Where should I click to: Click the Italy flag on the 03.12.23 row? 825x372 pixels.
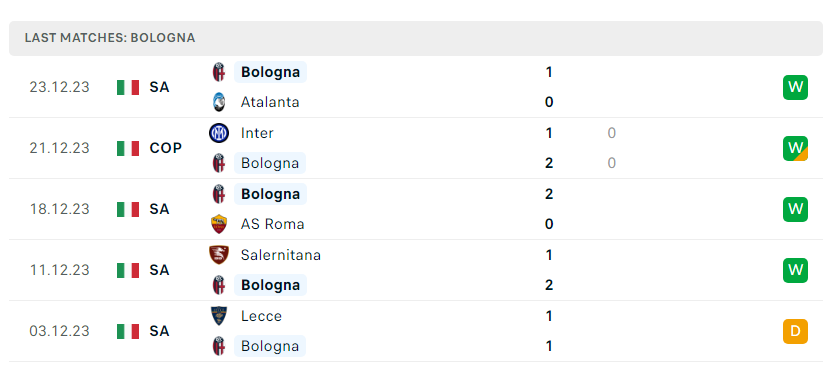(x=128, y=331)
